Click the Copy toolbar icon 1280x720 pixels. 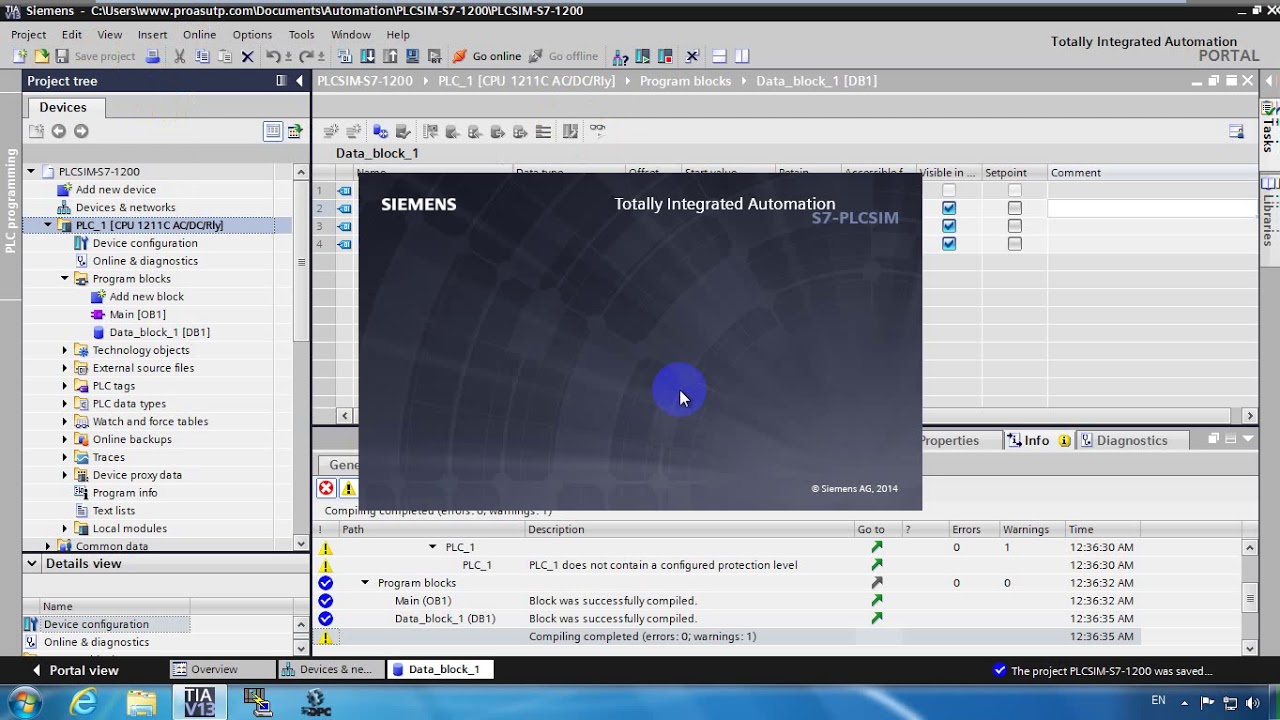(x=202, y=56)
